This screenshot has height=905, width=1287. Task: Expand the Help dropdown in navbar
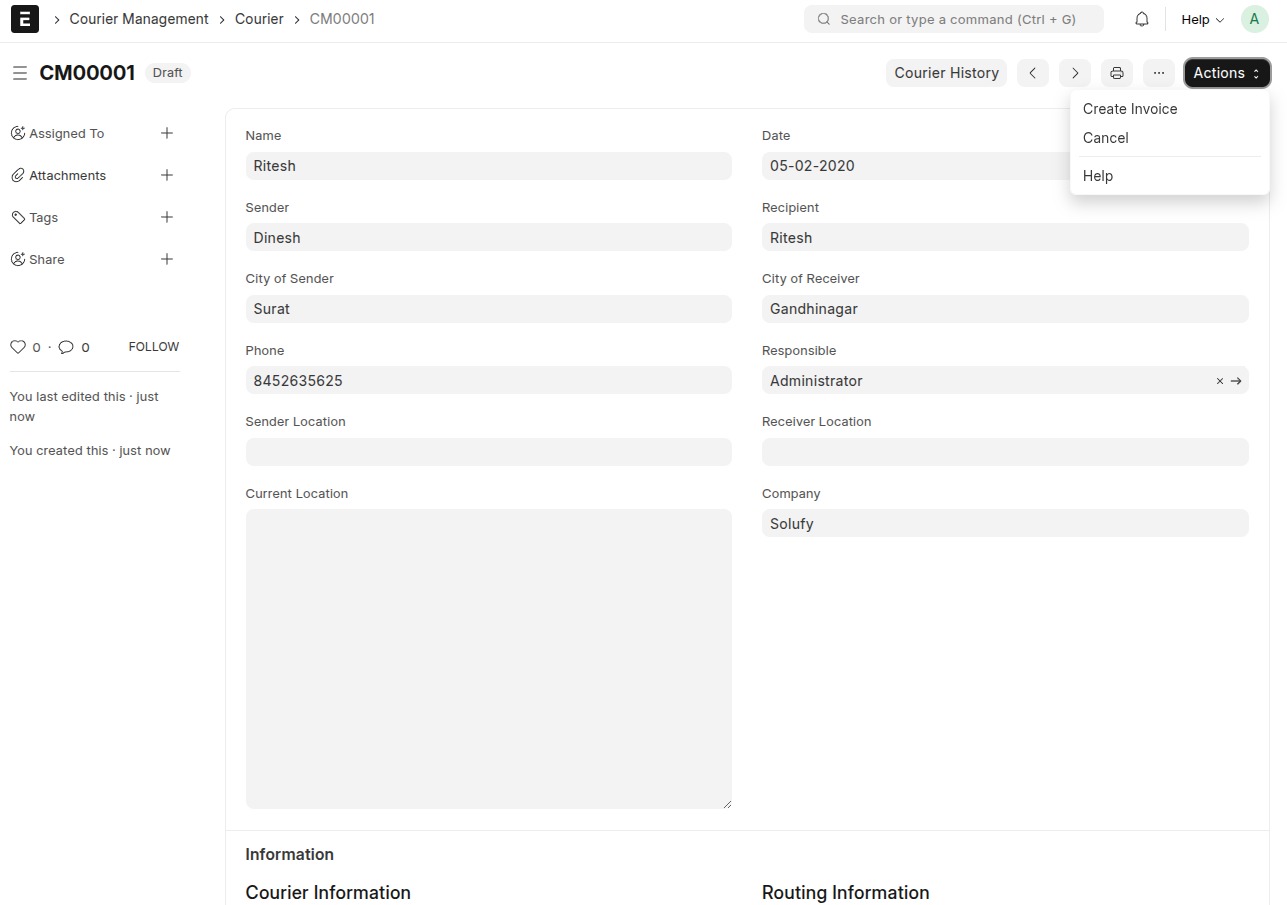[x=1203, y=19]
